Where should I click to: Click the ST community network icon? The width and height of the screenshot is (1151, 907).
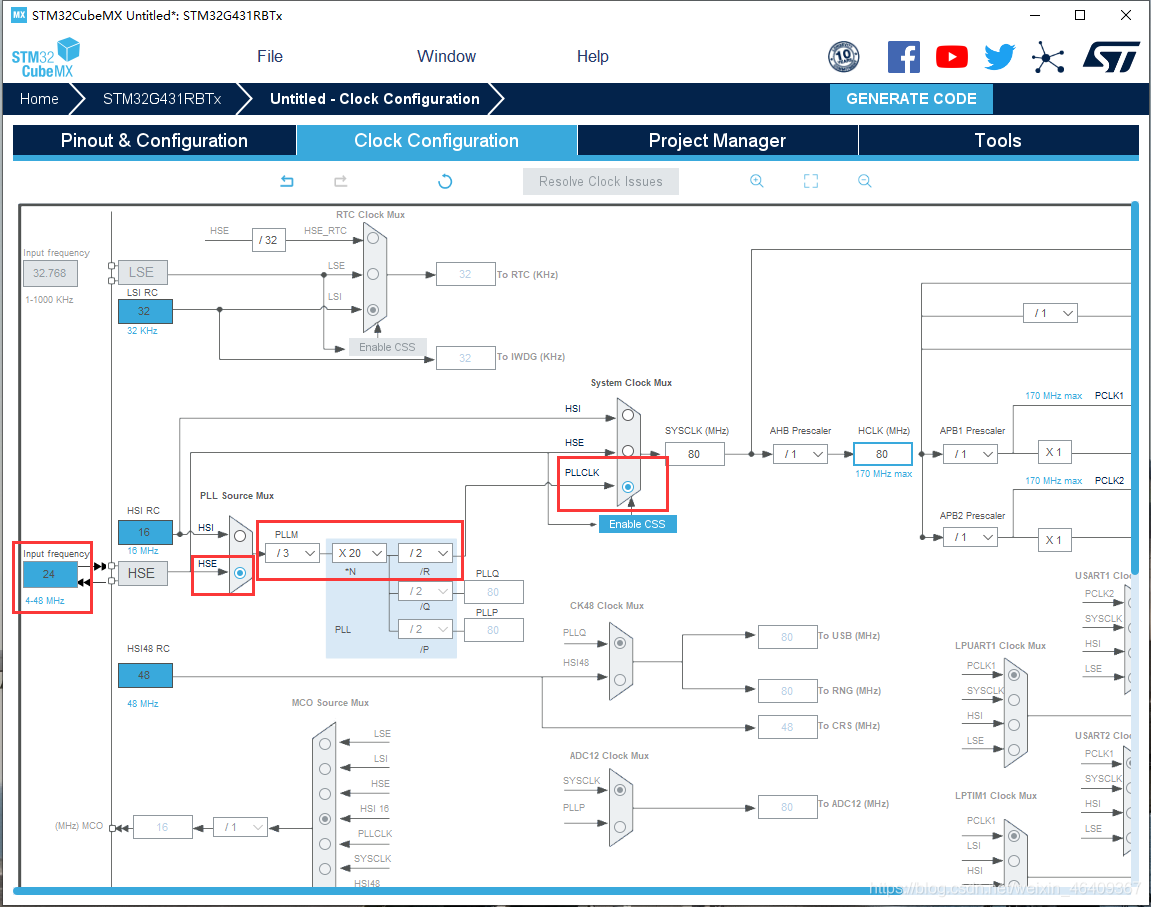[1048, 57]
